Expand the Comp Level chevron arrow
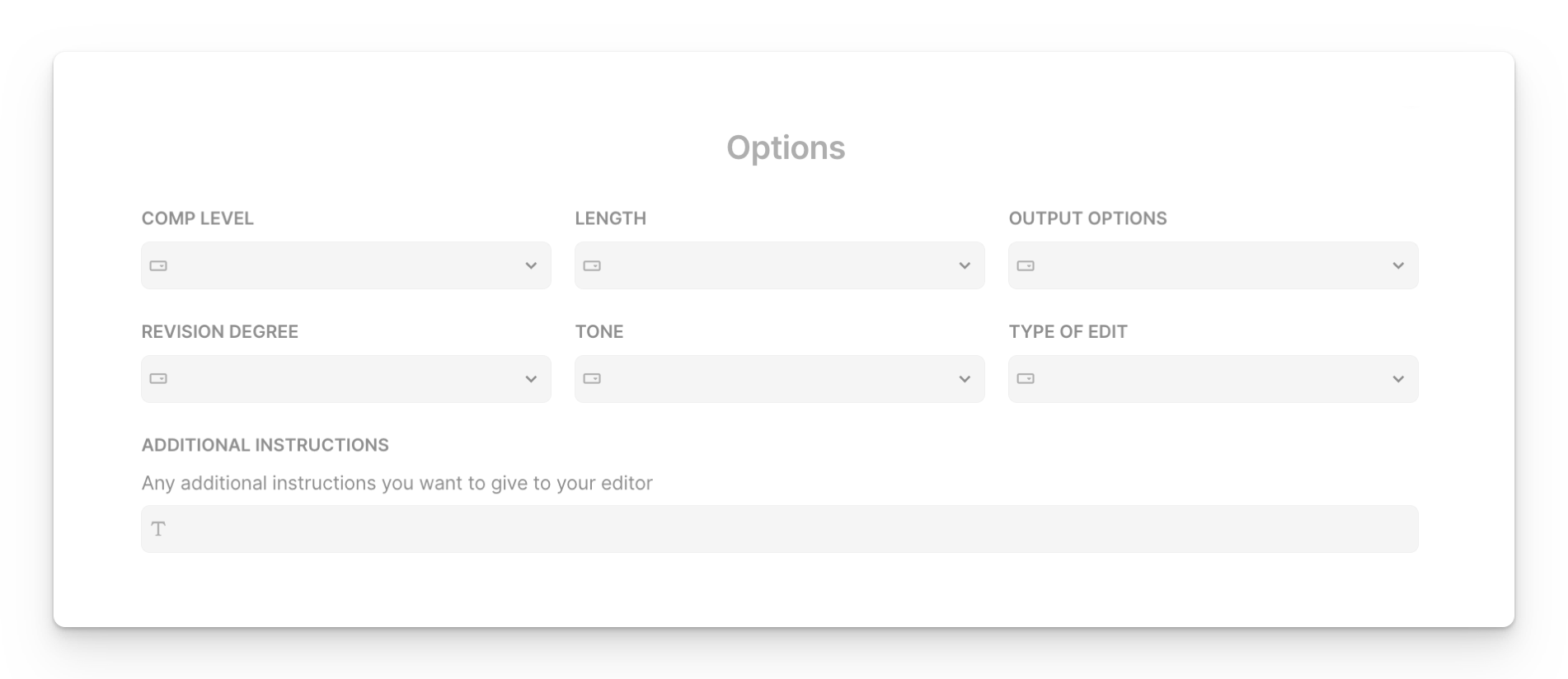 tap(531, 265)
